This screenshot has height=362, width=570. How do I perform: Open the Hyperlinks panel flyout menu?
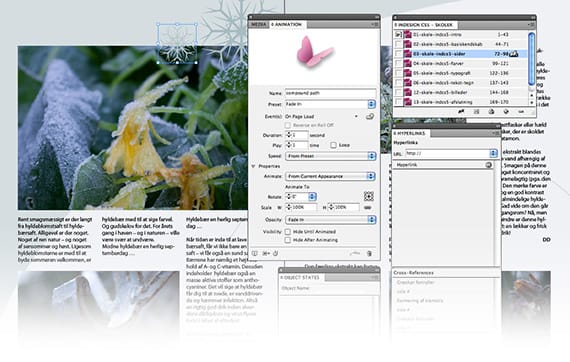pos(496,133)
